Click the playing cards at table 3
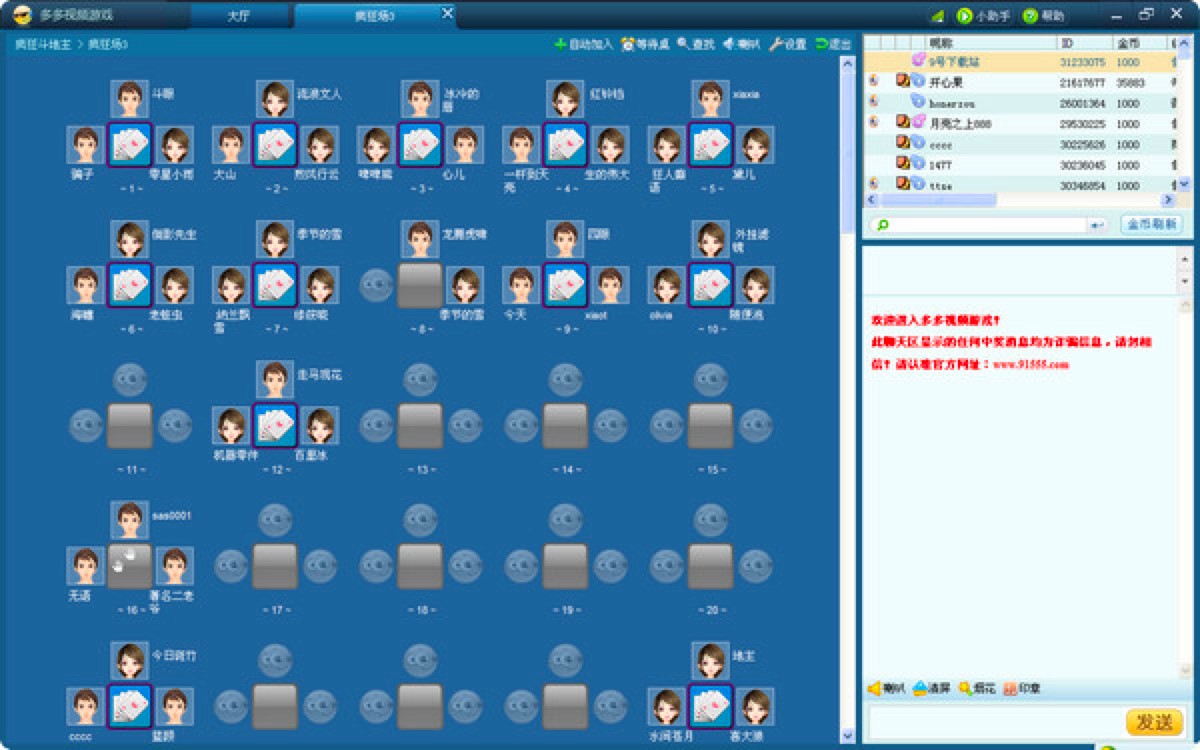1200x750 pixels. 420,145
